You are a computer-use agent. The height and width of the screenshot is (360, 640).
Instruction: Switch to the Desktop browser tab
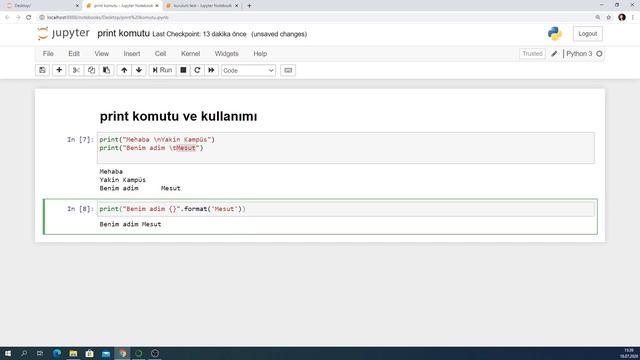41,6
